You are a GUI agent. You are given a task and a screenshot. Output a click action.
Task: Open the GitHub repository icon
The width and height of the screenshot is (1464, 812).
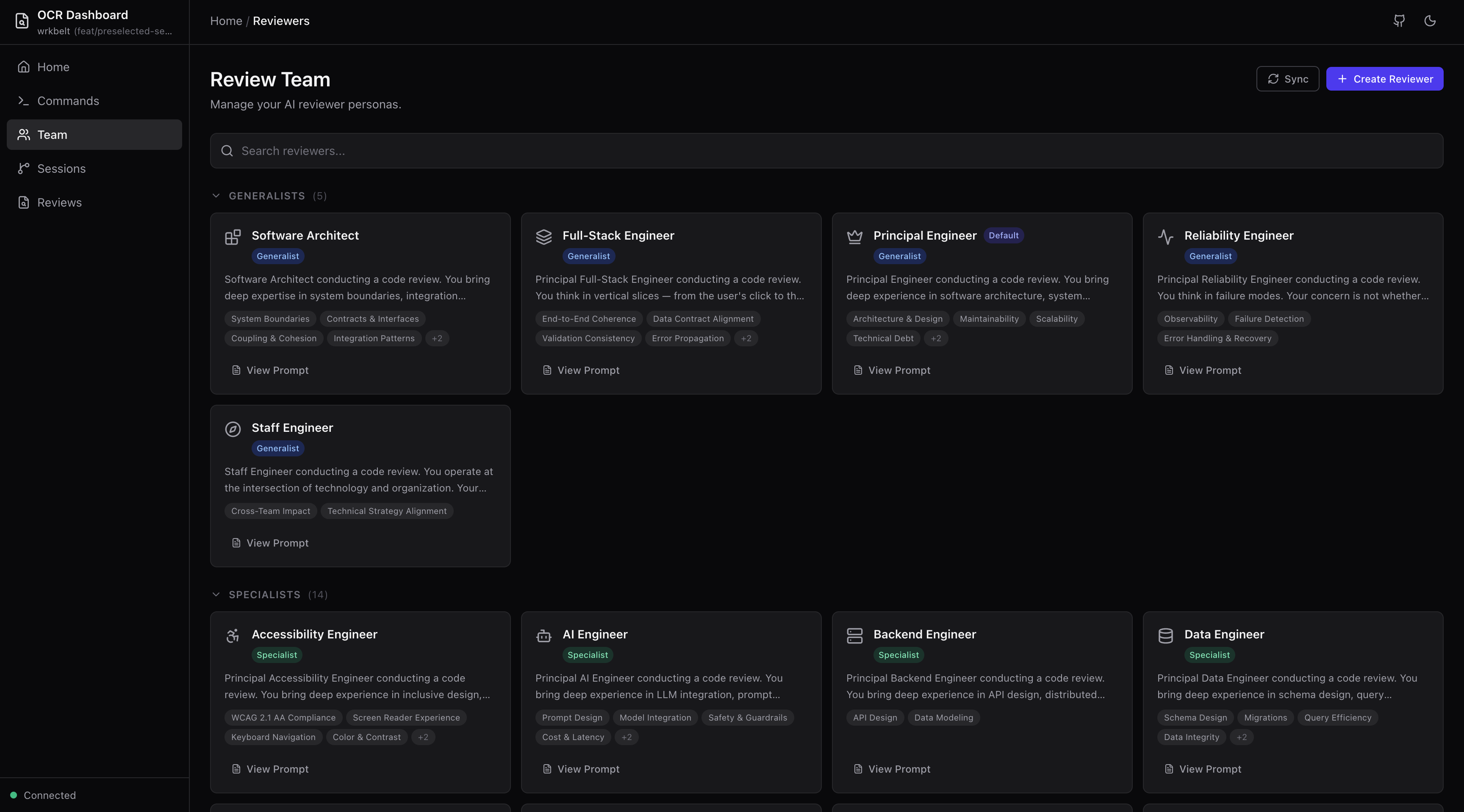[1399, 21]
